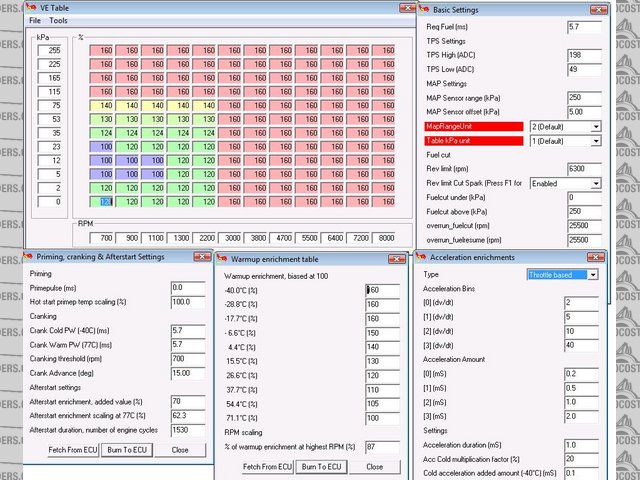Viewport: 640px width, 480px height.
Task: Click the Req Fuel (ms) input field
Action: coord(583,26)
